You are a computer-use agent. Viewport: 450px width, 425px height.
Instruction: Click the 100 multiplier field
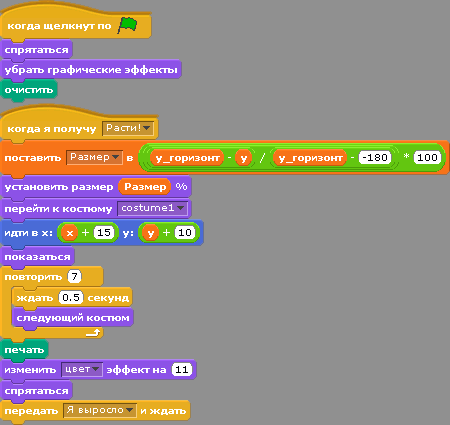427,157
